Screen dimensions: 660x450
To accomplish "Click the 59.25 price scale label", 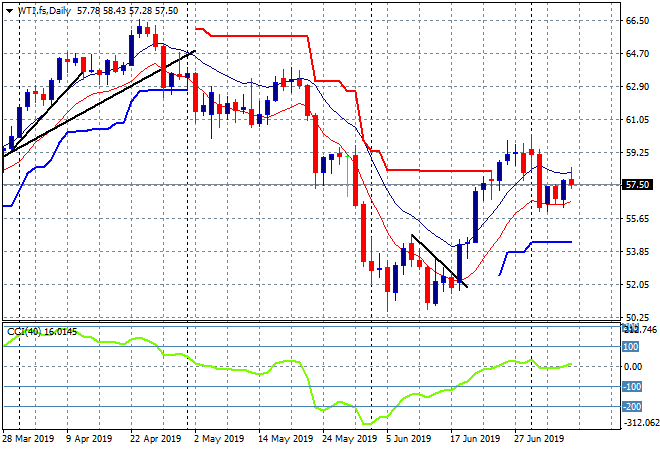I will [637, 152].
